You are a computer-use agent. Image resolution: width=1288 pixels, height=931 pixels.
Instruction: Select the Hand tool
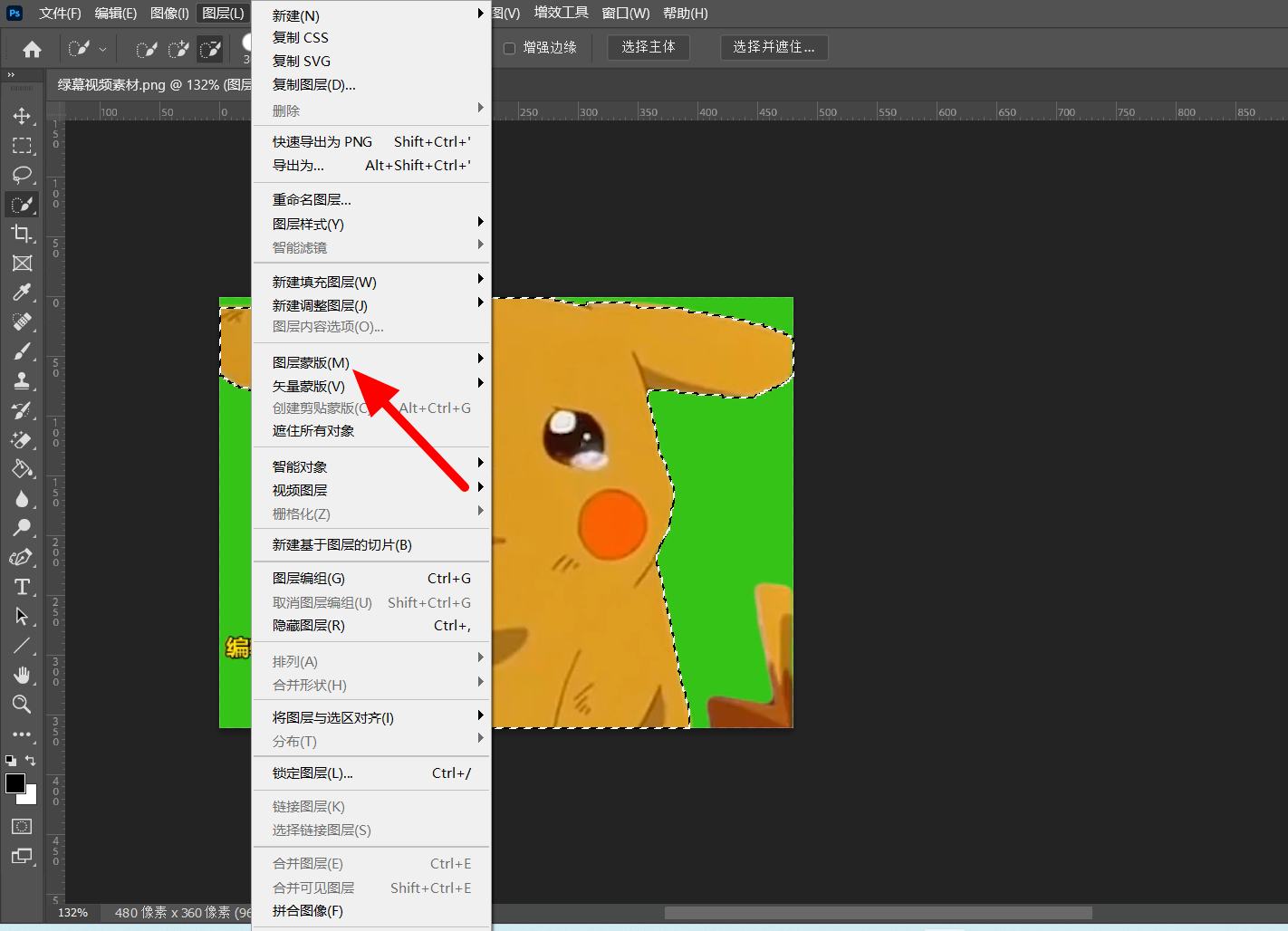coord(22,676)
